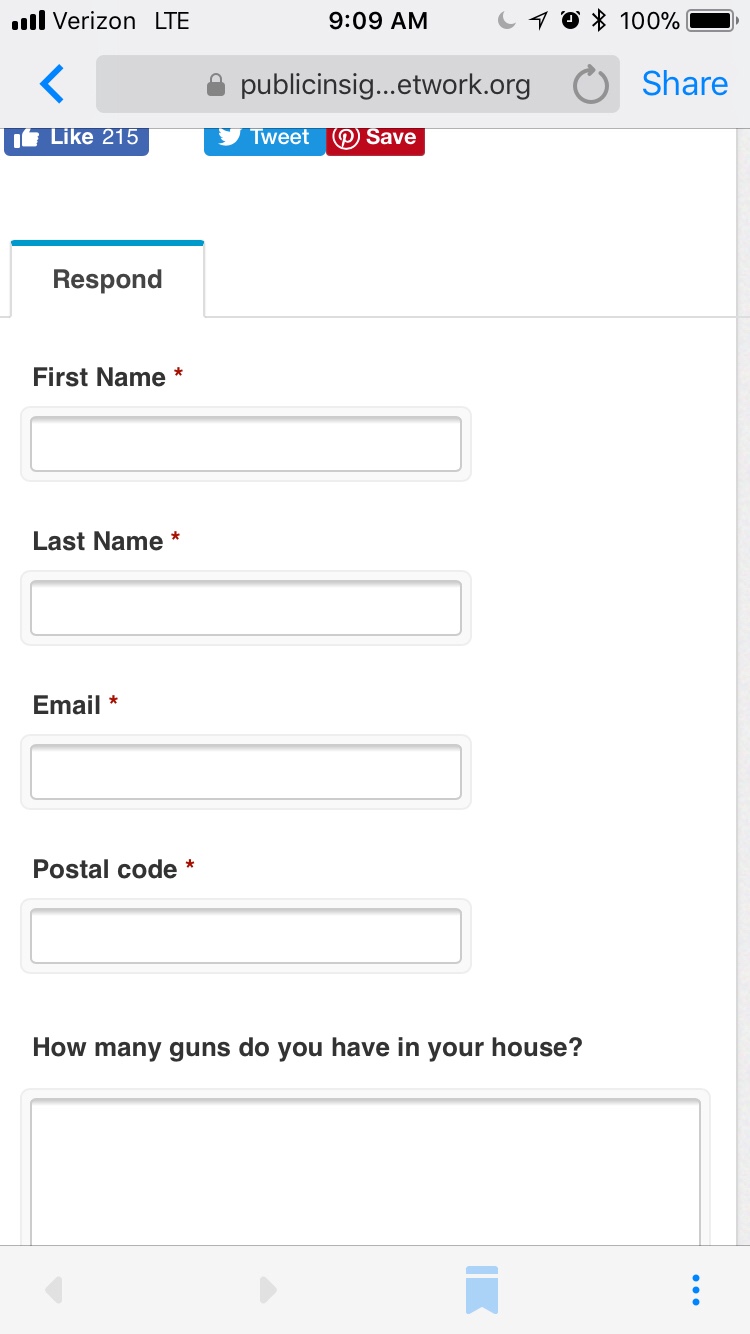
Task: Tap the Postal code field
Action: 246,936
